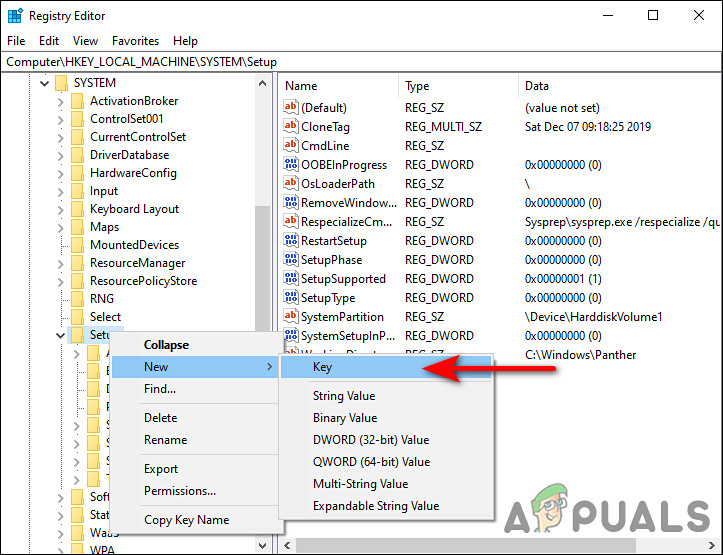723x555 pixels.
Task: Click the HardwareConfig folder icon
Action: pos(77,173)
